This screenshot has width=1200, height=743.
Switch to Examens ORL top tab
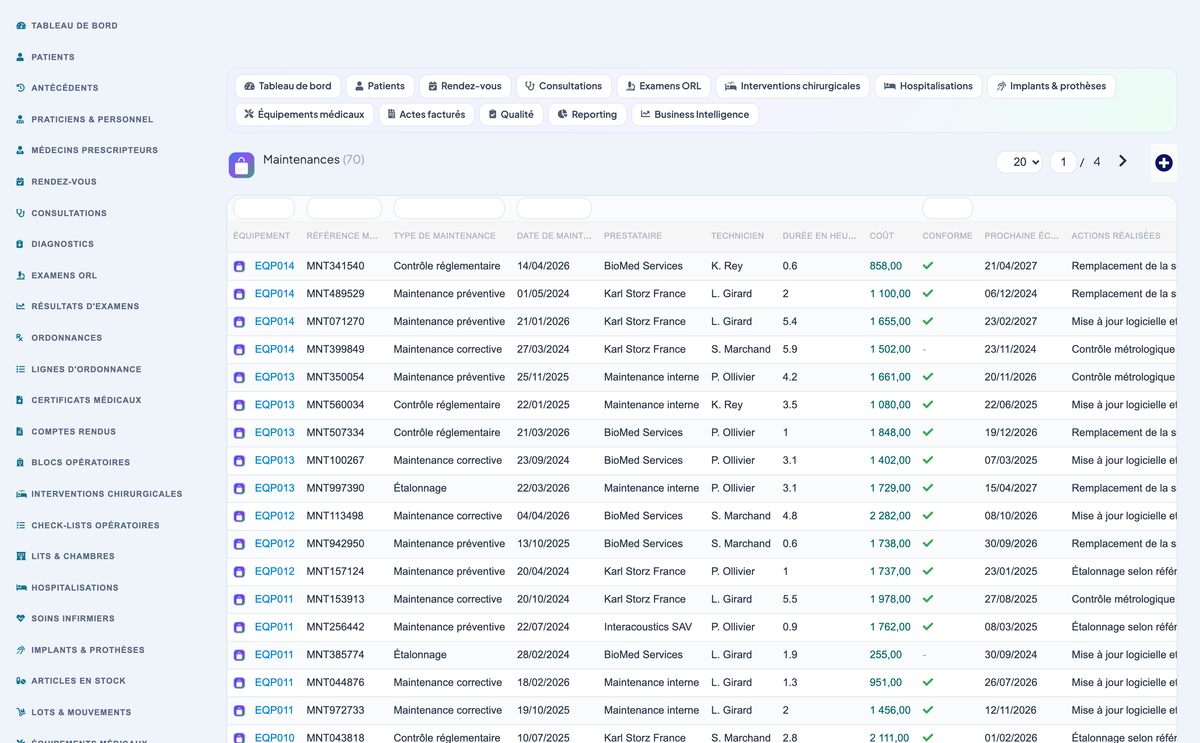[664, 86]
